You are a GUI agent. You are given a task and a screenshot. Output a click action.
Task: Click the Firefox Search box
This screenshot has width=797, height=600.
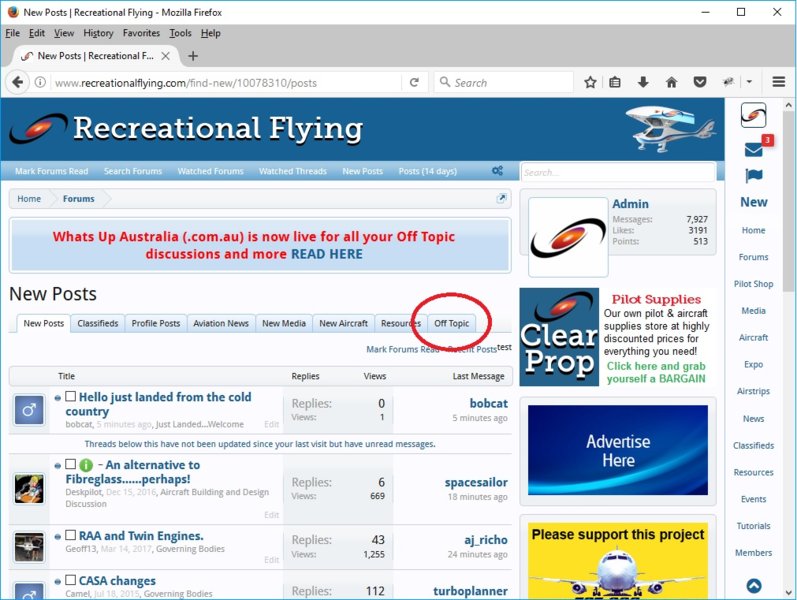click(x=503, y=82)
